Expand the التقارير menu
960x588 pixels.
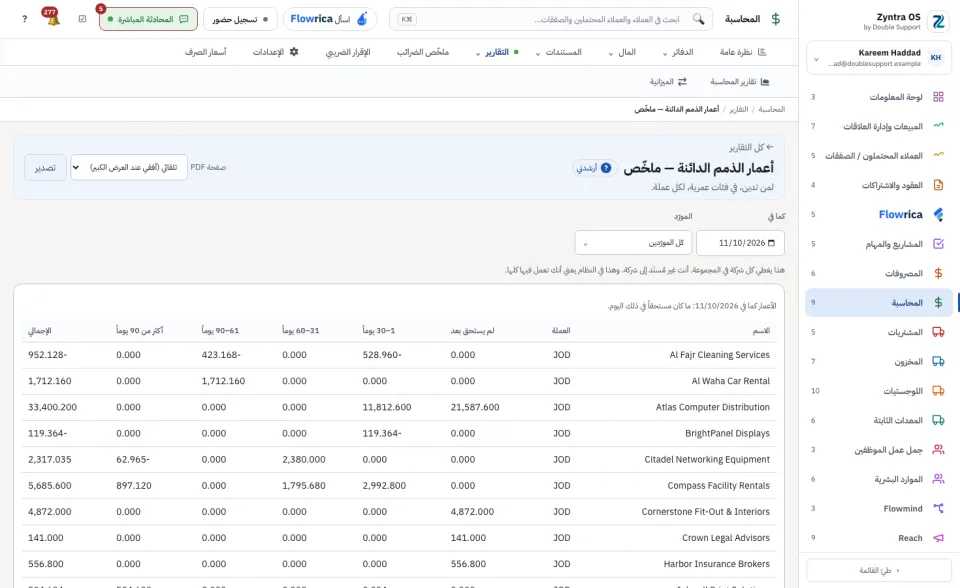497,52
